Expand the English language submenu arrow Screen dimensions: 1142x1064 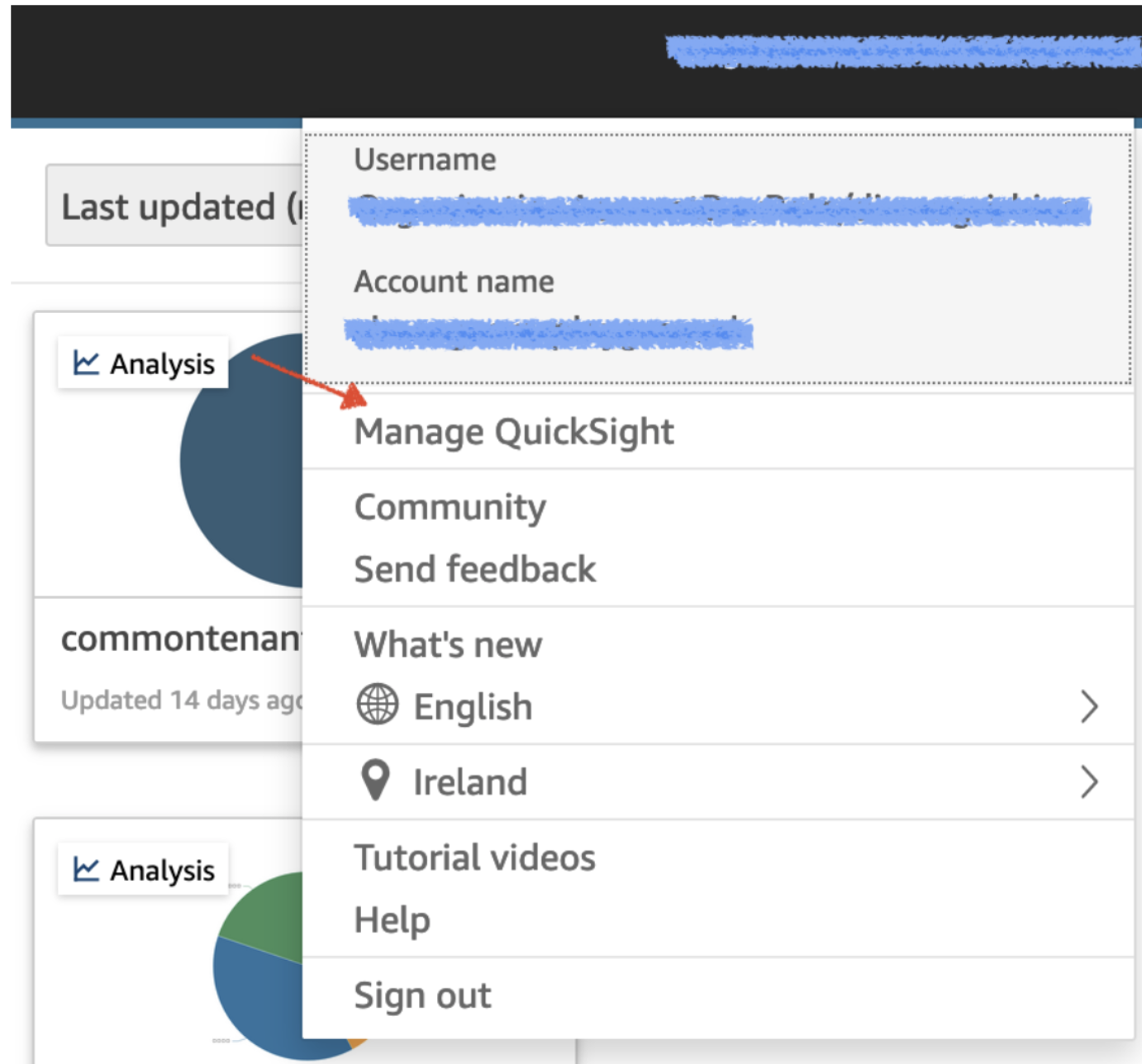tap(1089, 706)
